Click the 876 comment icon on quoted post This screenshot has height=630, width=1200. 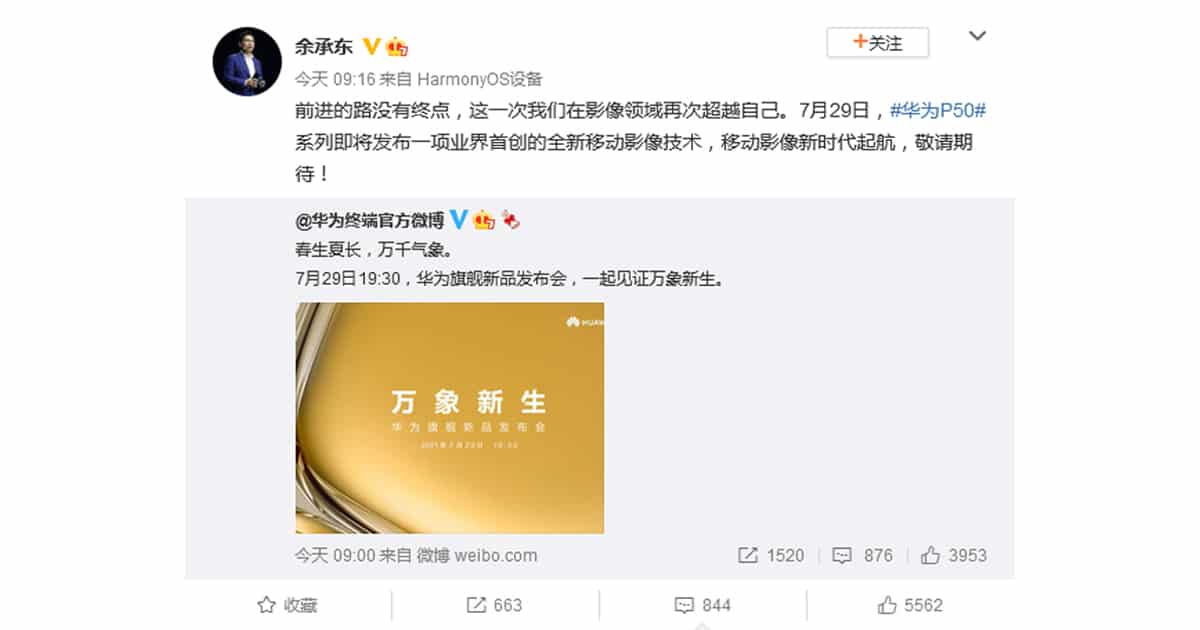(842, 555)
